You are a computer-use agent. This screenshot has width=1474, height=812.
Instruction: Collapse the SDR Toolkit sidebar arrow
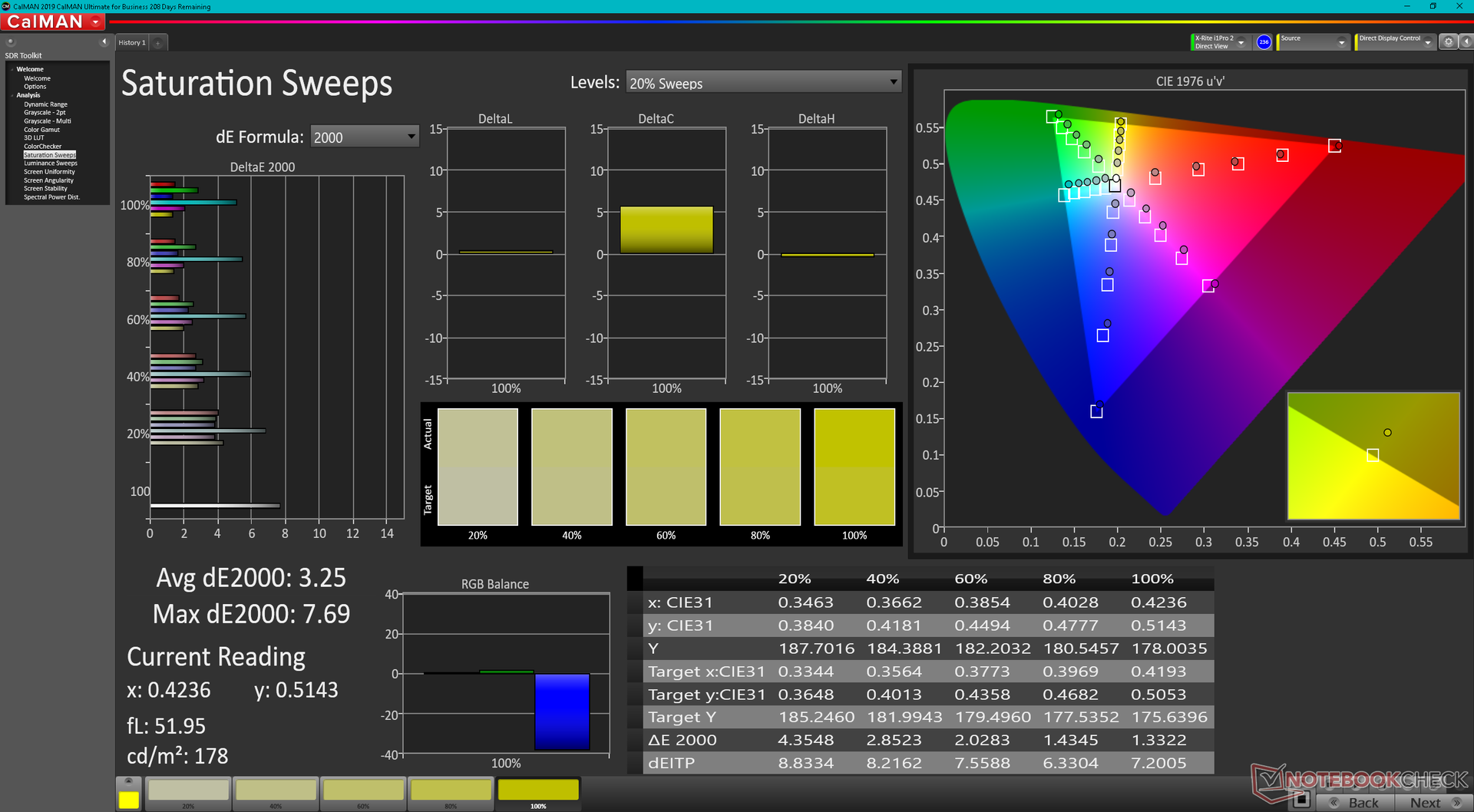tap(104, 41)
